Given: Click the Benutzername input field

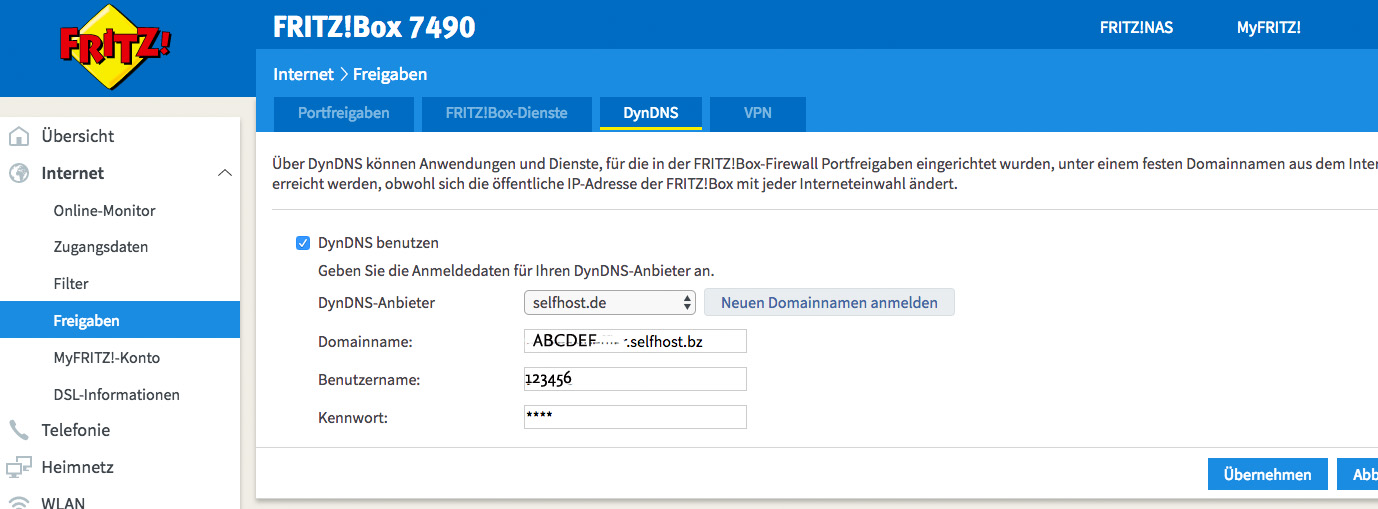Looking at the screenshot, I should point(635,379).
